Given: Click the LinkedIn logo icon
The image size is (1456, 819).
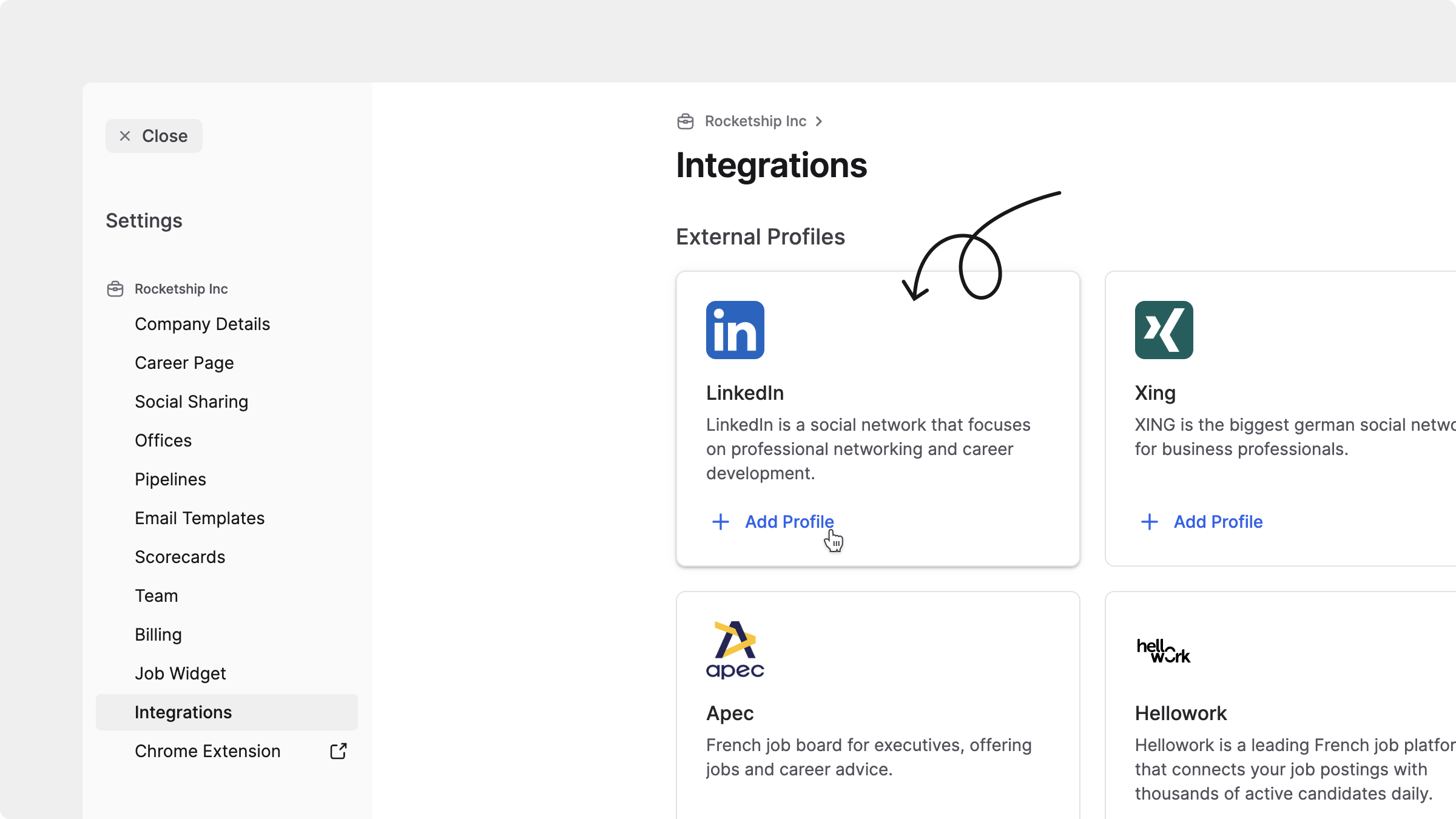Looking at the screenshot, I should (735, 330).
